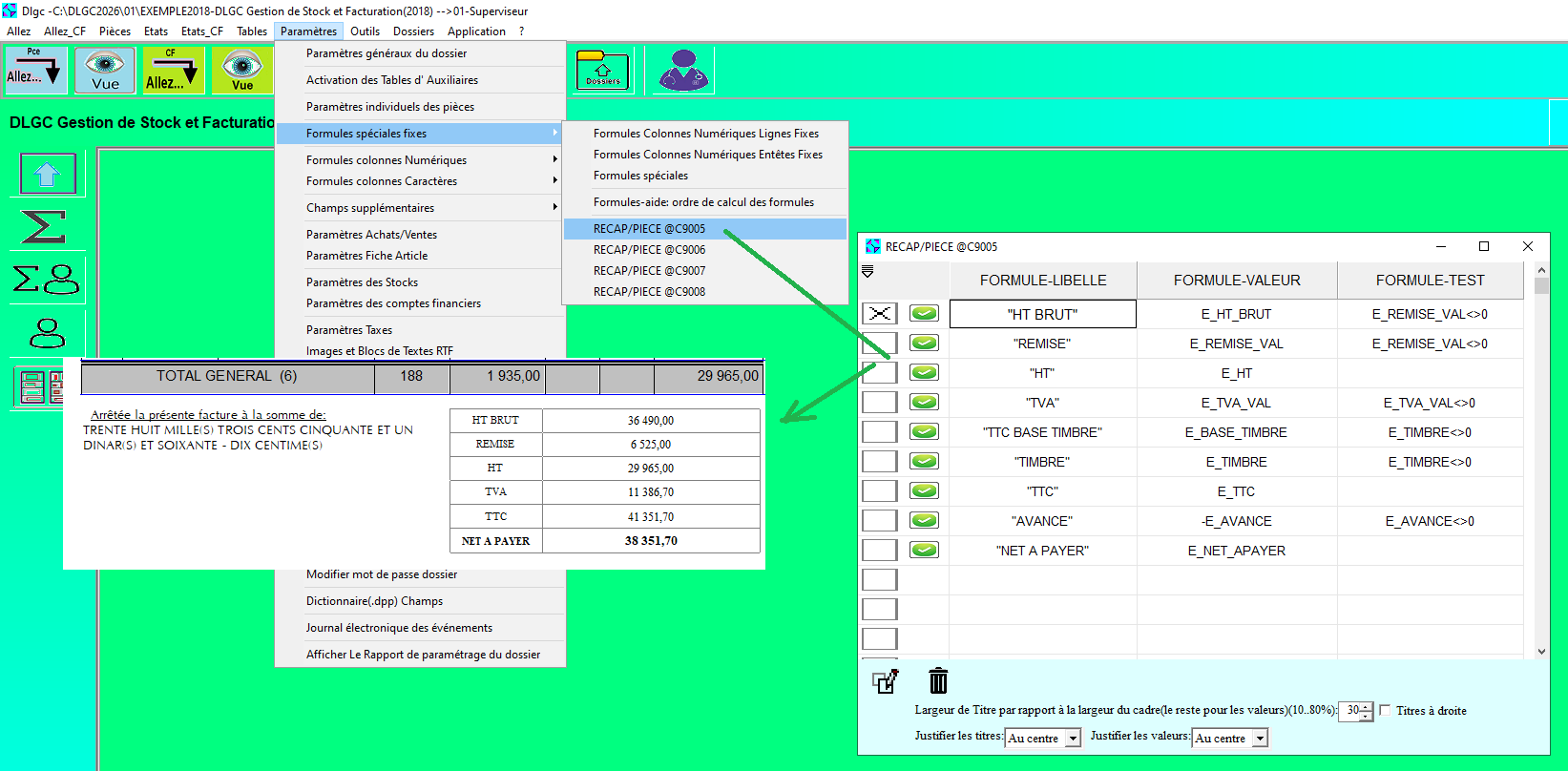Click the Pce Allez navigation icon

tap(35, 70)
